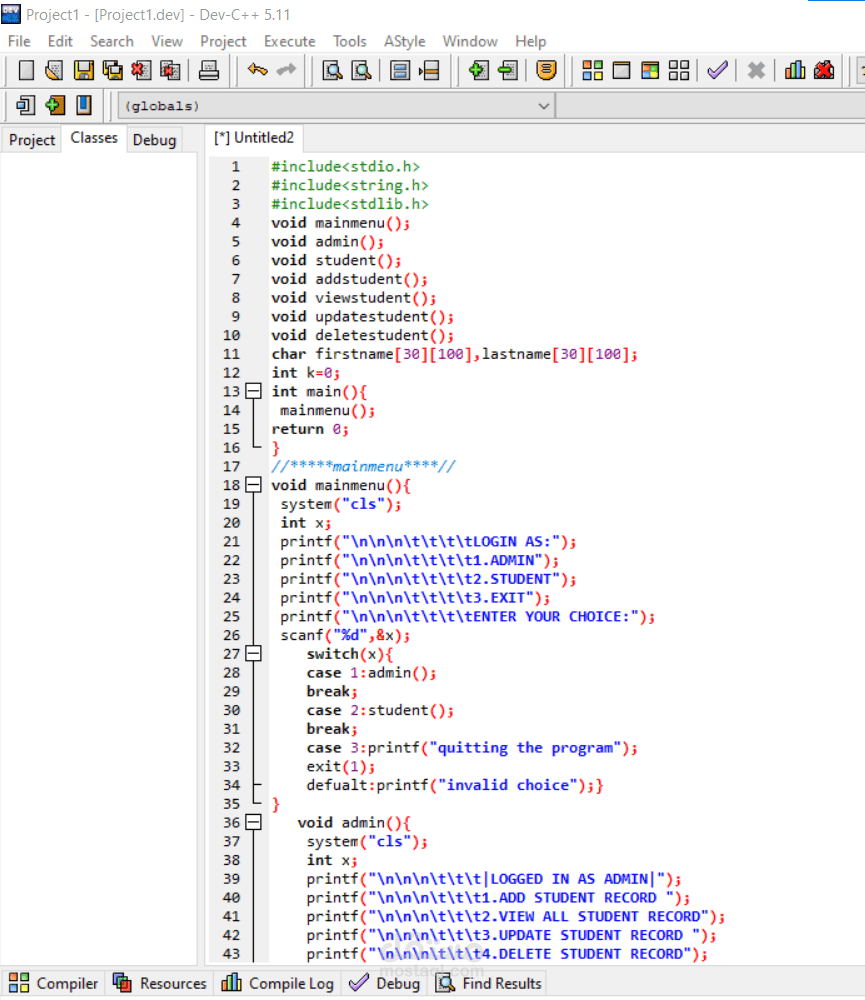Click code line '#include<stdio.h>'
Image resolution: width=865 pixels, height=1000 pixels.
pos(345,166)
